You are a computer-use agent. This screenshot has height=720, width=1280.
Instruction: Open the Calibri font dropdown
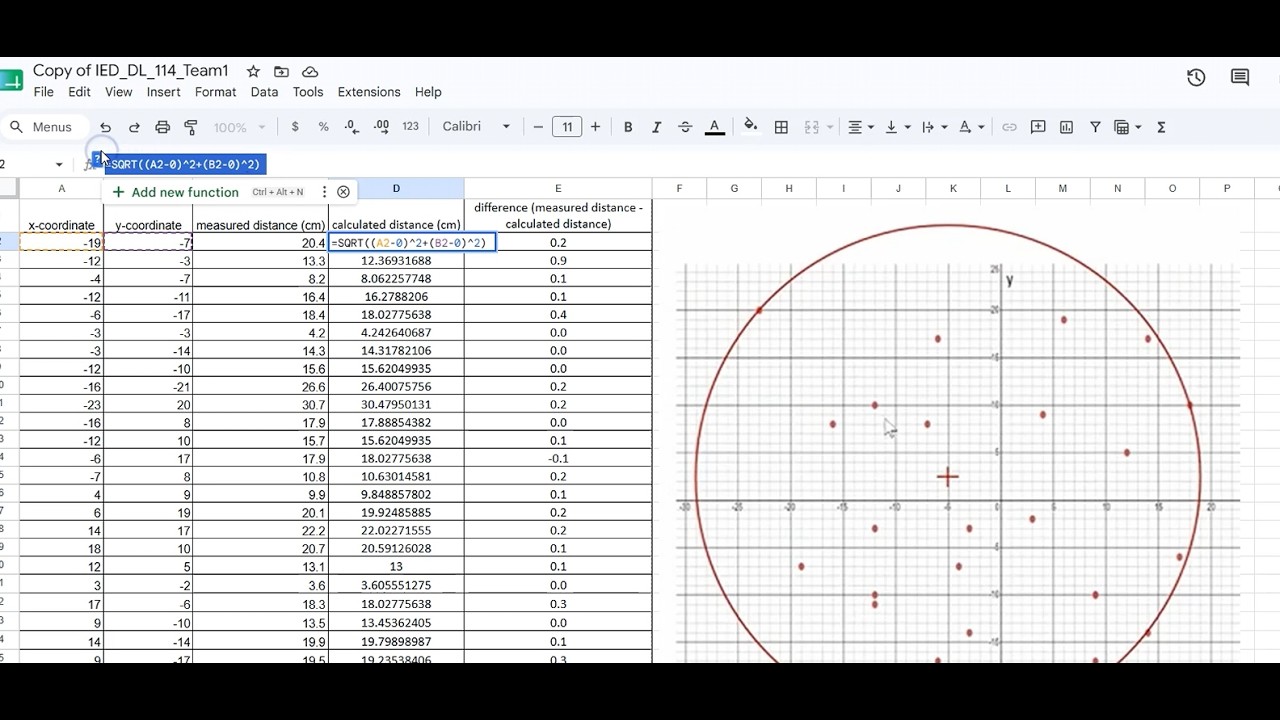coord(476,127)
